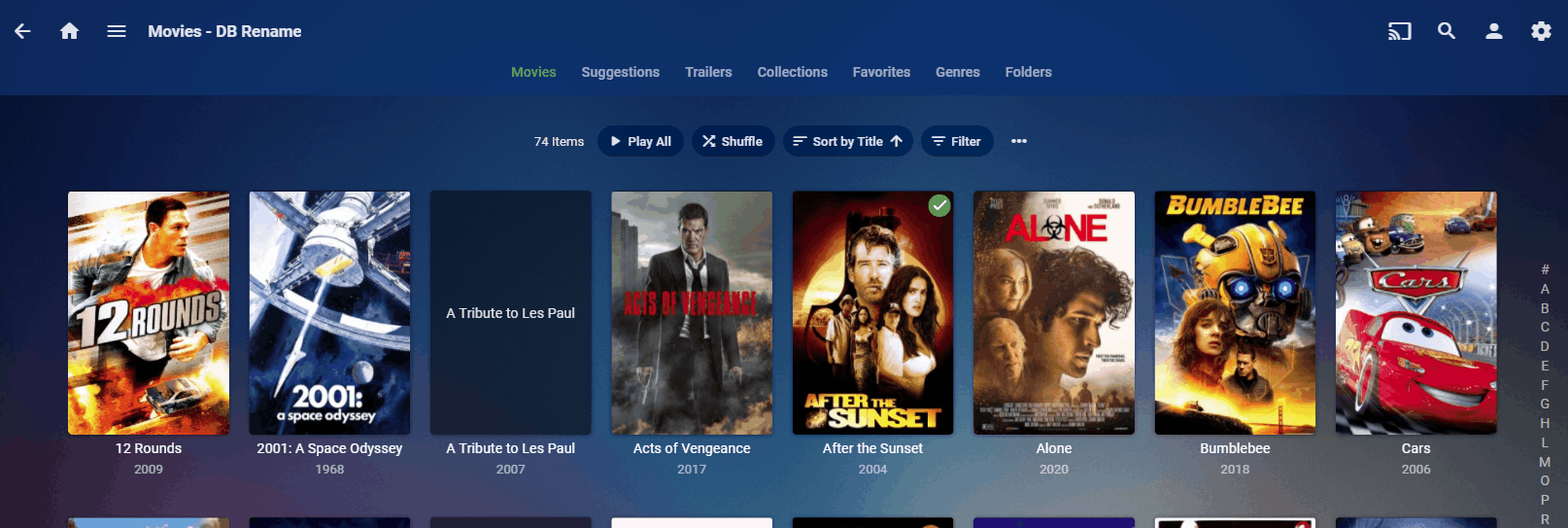Viewport: 1568px width, 528px height.
Task: Open the 2001: A Space Odyssey poster
Action: [329, 313]
